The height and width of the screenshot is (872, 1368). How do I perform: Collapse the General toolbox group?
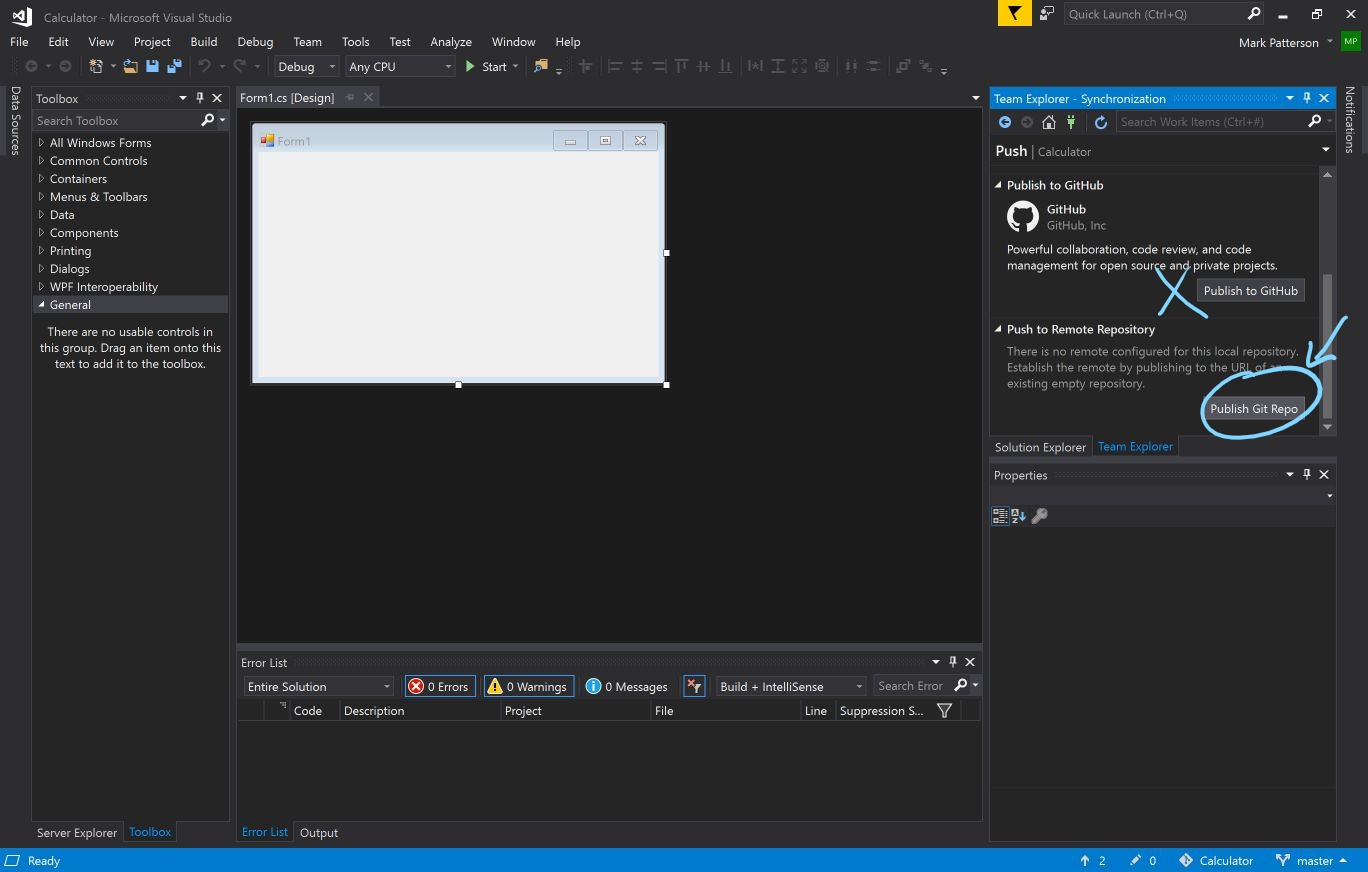(41, 305)
